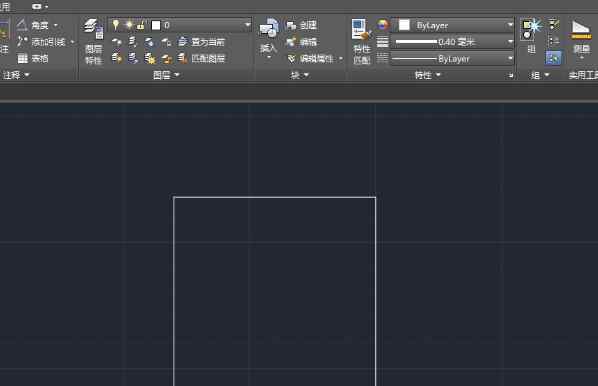Screen dimensions: 598x386
Task: Expand the 图层 (Layers) panel title
Action: [166, 75]
